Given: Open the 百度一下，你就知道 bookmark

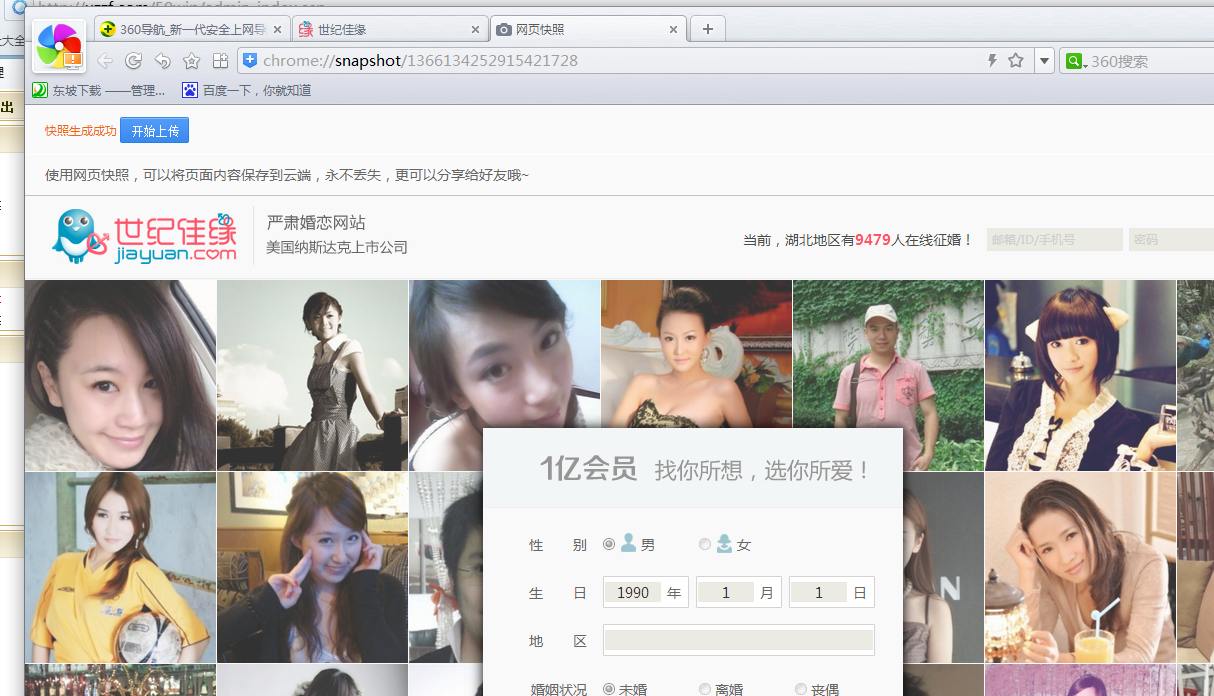Looking at the screenshot, I should pos(247,90).
